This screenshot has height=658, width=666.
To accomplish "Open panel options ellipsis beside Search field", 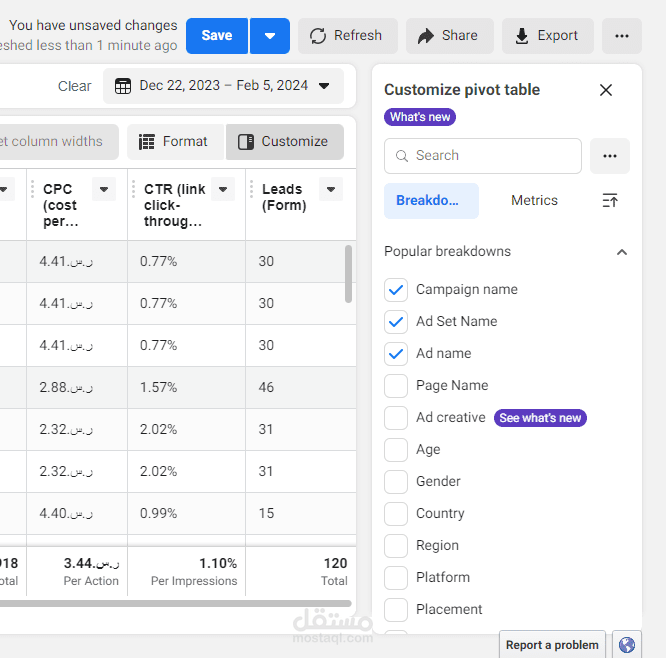I will 610,156.
